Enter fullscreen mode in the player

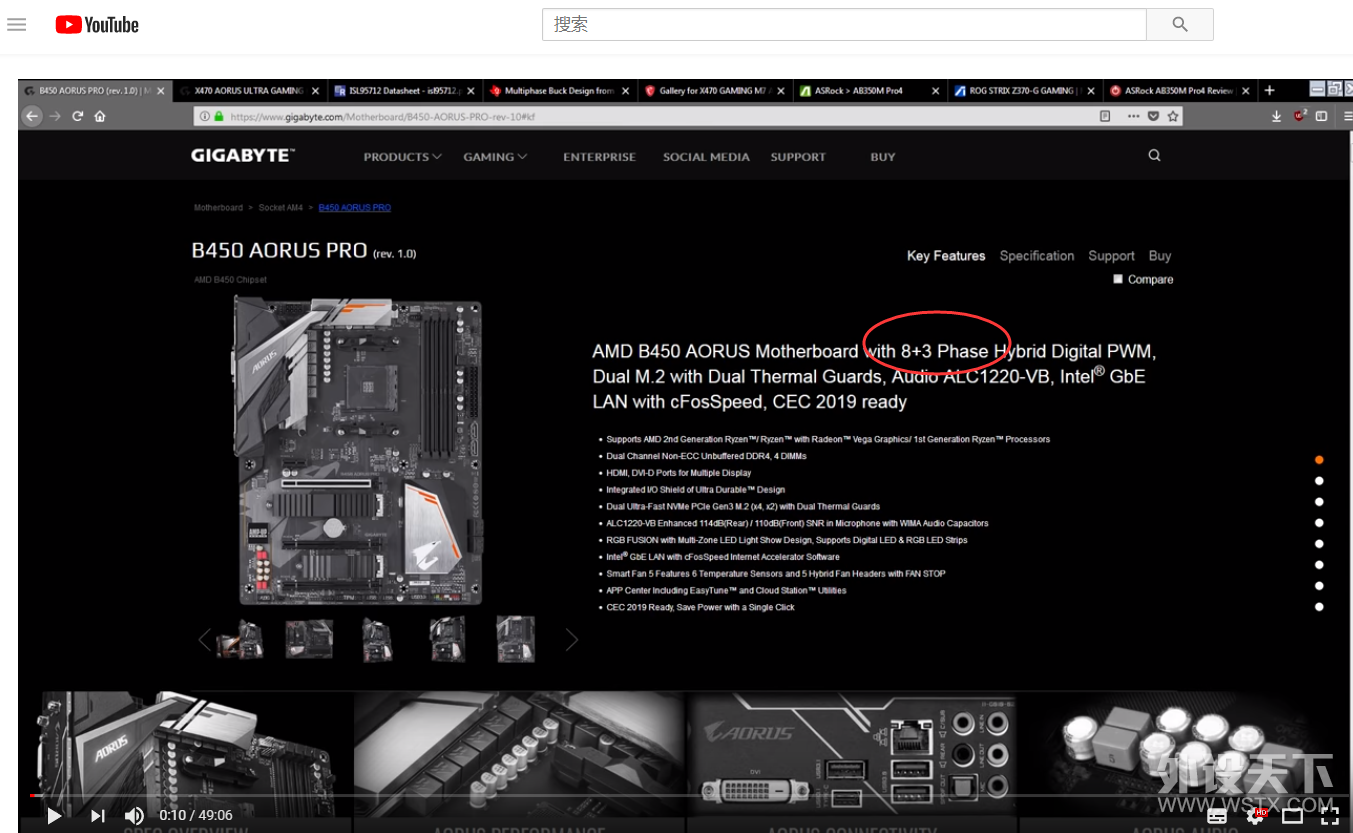(x=1330, y=816)
